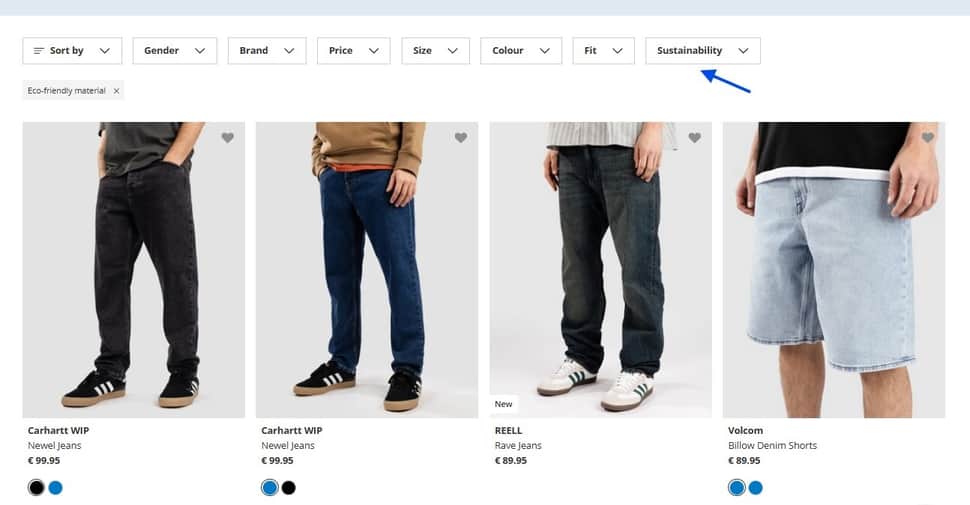Click the first Carhartt WIP brand name

click(58, 431)
